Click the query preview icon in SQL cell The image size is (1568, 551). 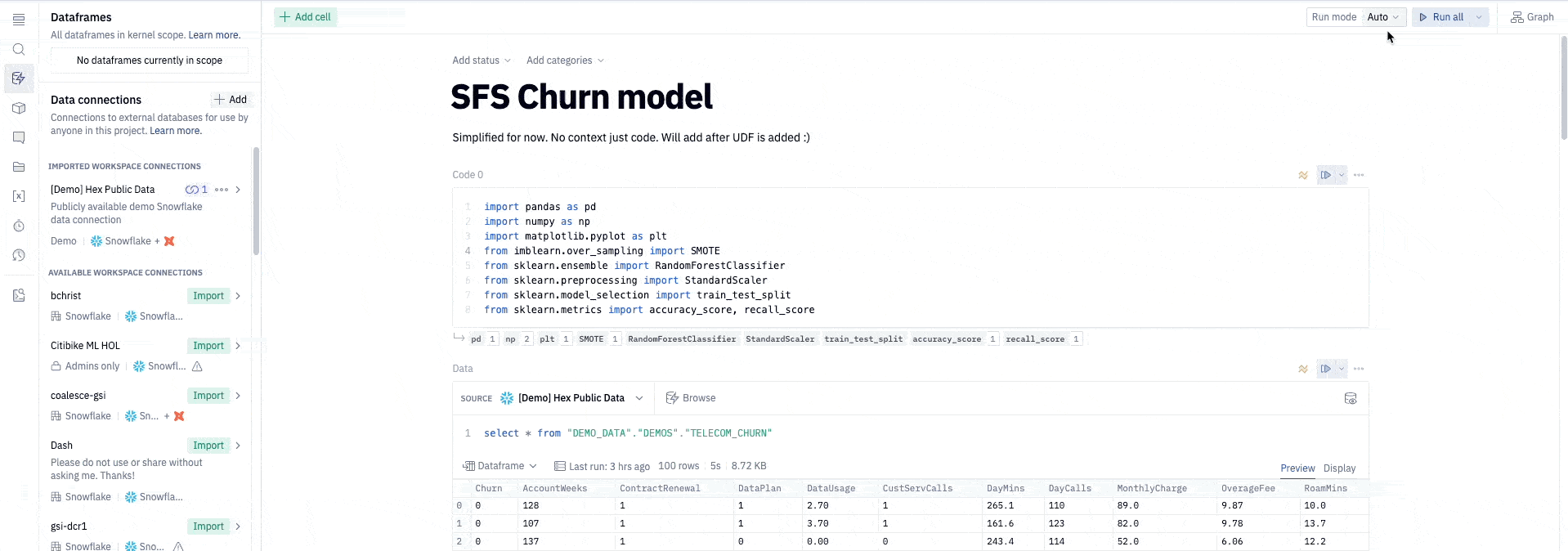click(1351, 398)
